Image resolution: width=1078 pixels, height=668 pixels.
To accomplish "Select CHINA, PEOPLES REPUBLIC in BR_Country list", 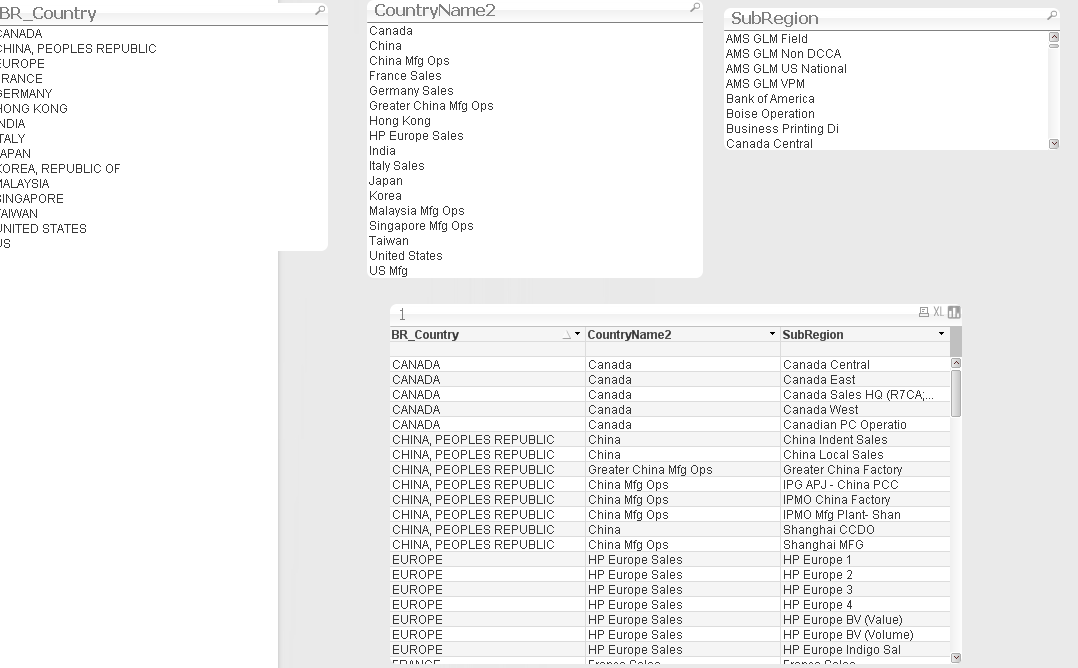I will [x=78, y=49].
